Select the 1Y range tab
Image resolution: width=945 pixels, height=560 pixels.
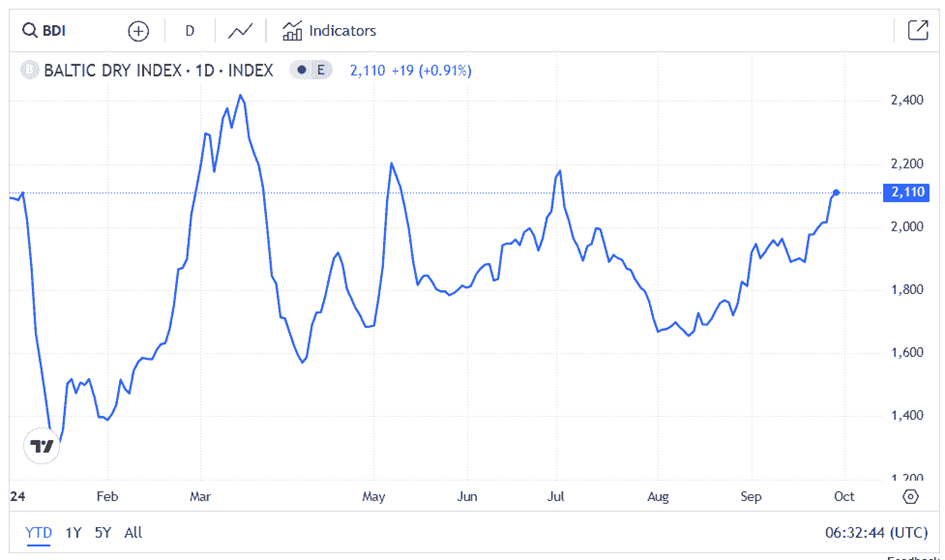coord(74,533)
